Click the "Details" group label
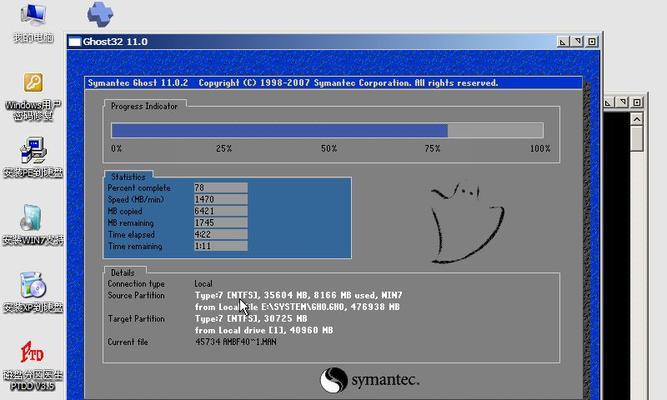The image size is (667, 400). tap(123, 273)
